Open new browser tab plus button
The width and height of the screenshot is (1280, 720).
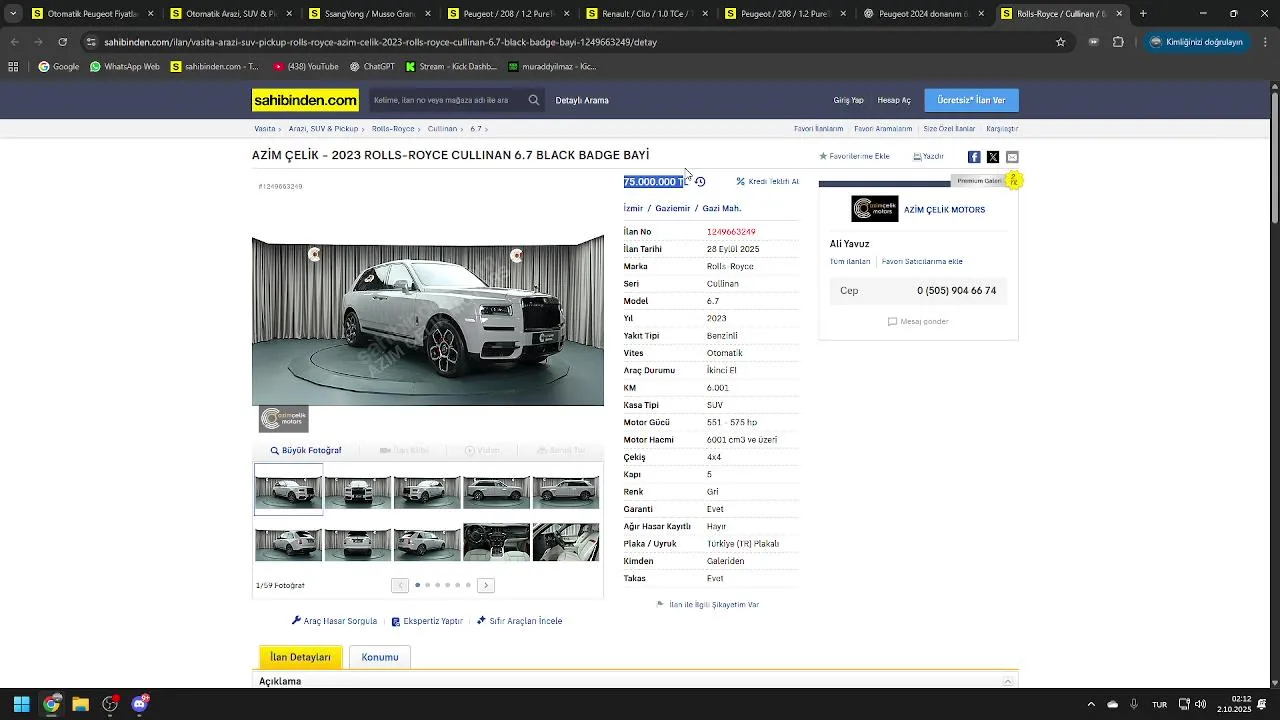coord(1143,14)
